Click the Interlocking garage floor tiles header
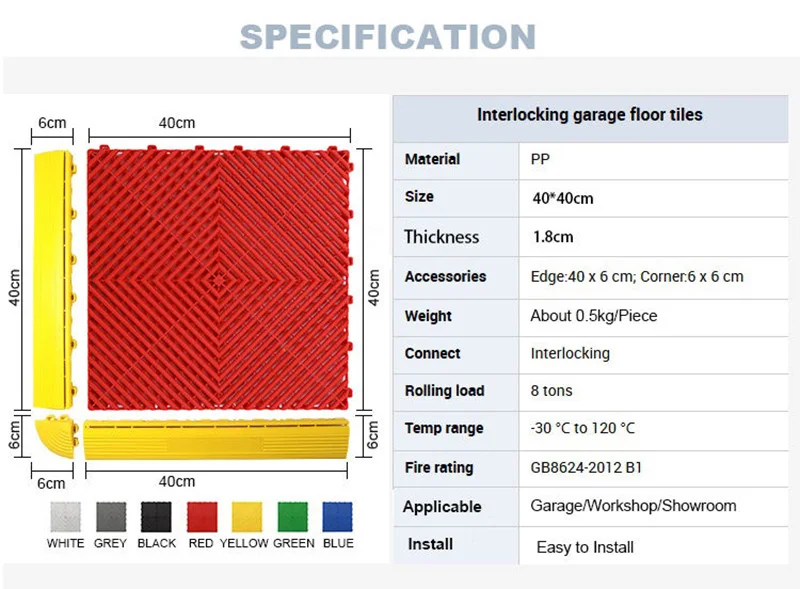The image size is (800, 589). pyautogui.click(x=589, y=114)
